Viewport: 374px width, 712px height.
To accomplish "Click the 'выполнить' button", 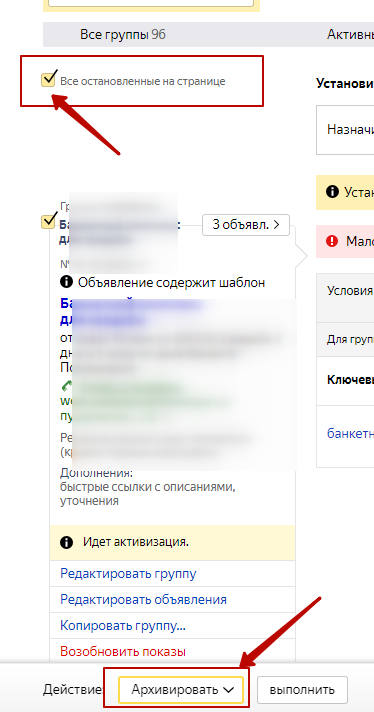I will pyautogui.click(x=302, y=690).
